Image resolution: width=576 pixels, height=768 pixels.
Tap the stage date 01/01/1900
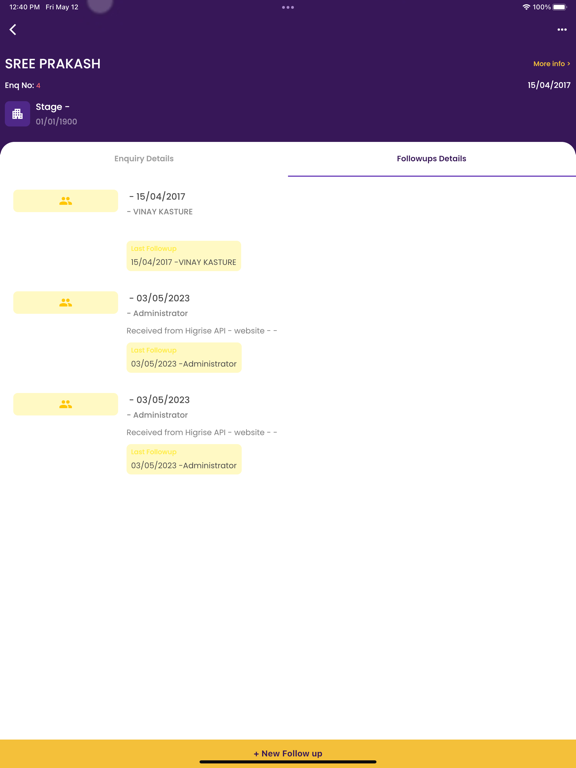56,121
